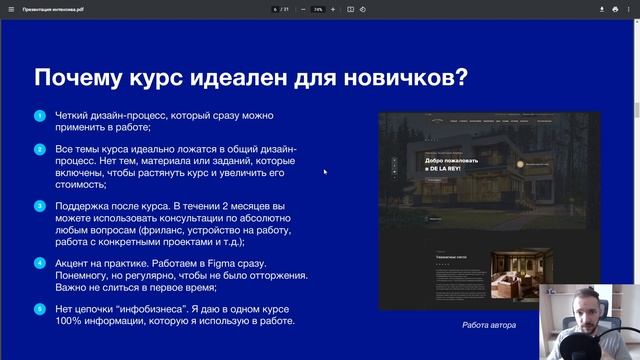Click the slide heading about новичков
Viewport: 640px width, 360px height.
click(x=251, y=77)
